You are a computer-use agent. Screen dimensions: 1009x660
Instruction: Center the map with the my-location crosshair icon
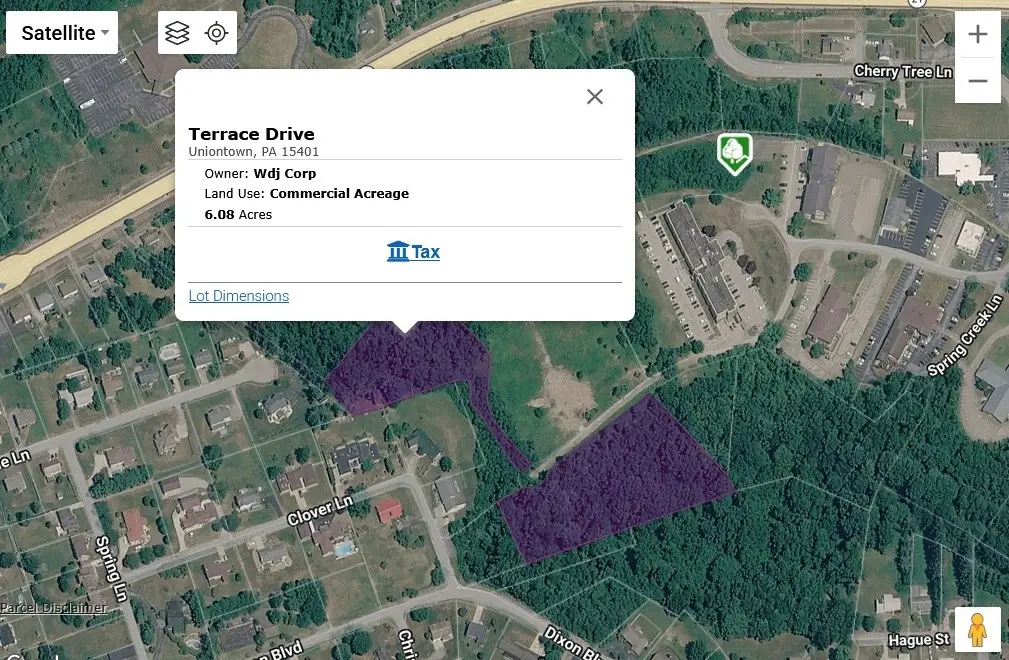pos(216,32)
